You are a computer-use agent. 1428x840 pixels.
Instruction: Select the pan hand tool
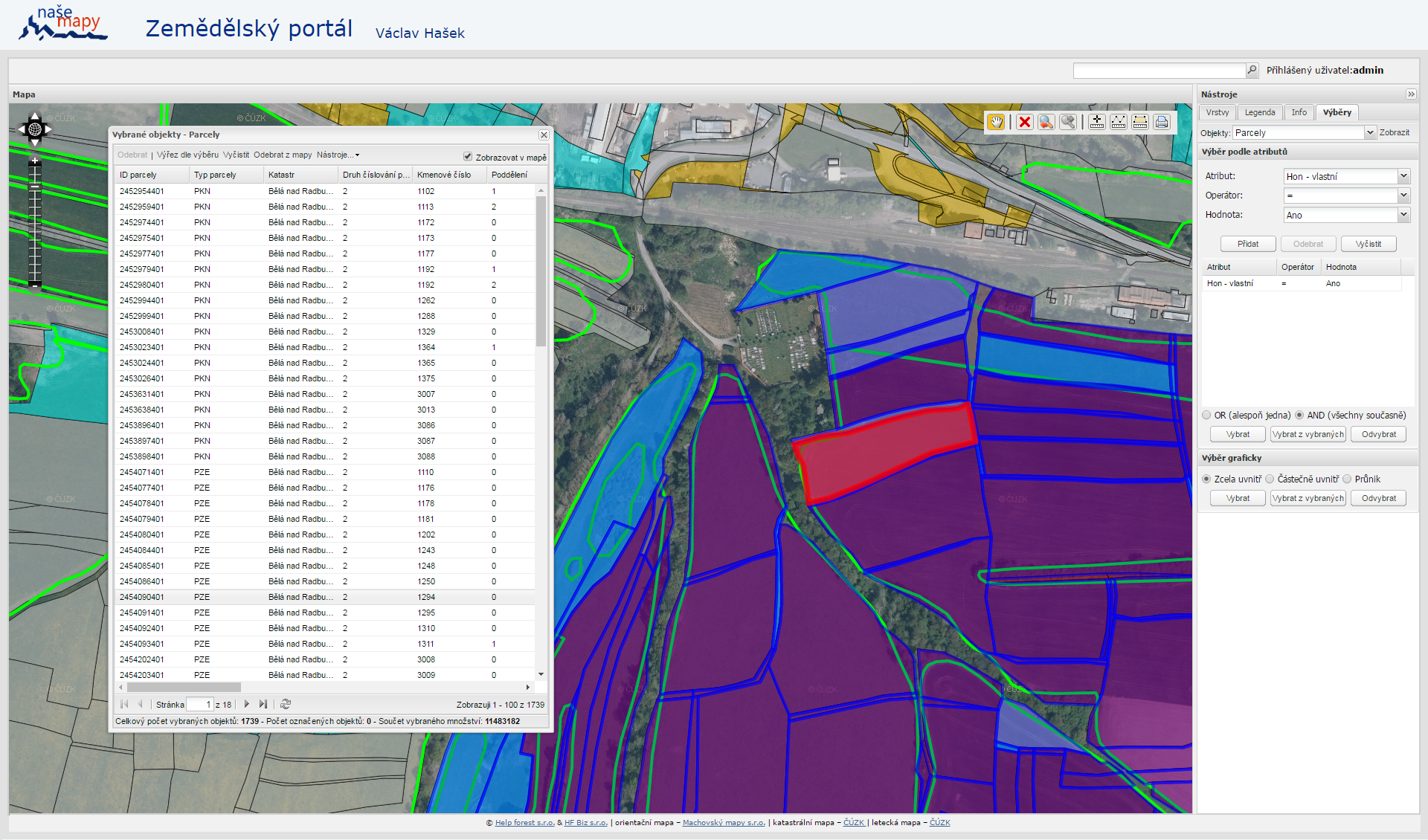pos(995,122)
